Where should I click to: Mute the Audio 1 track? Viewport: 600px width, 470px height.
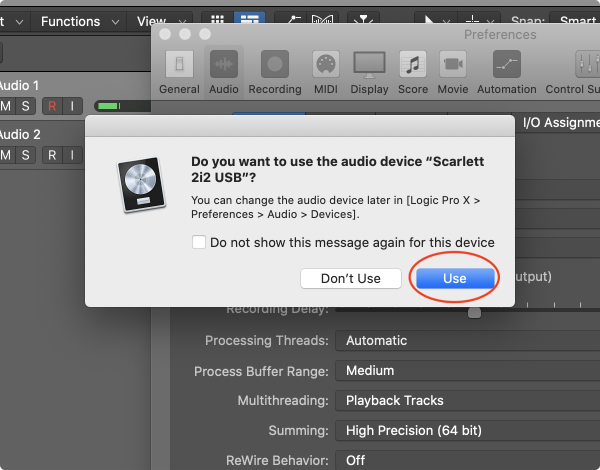[6, 106]
